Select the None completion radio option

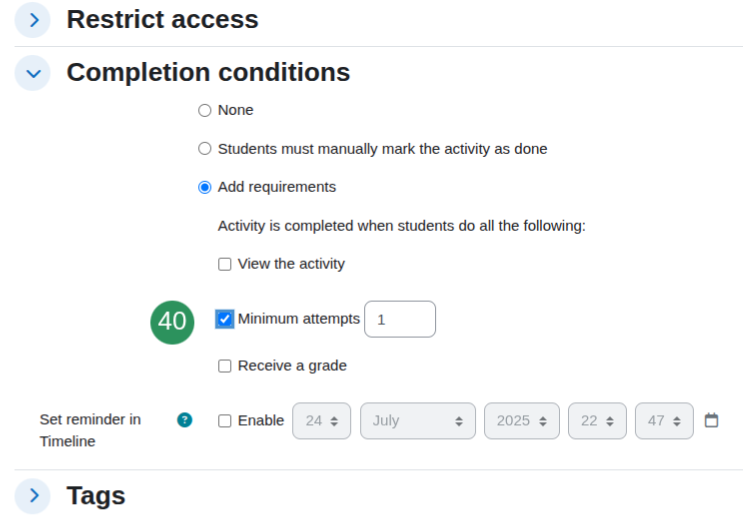205,110
